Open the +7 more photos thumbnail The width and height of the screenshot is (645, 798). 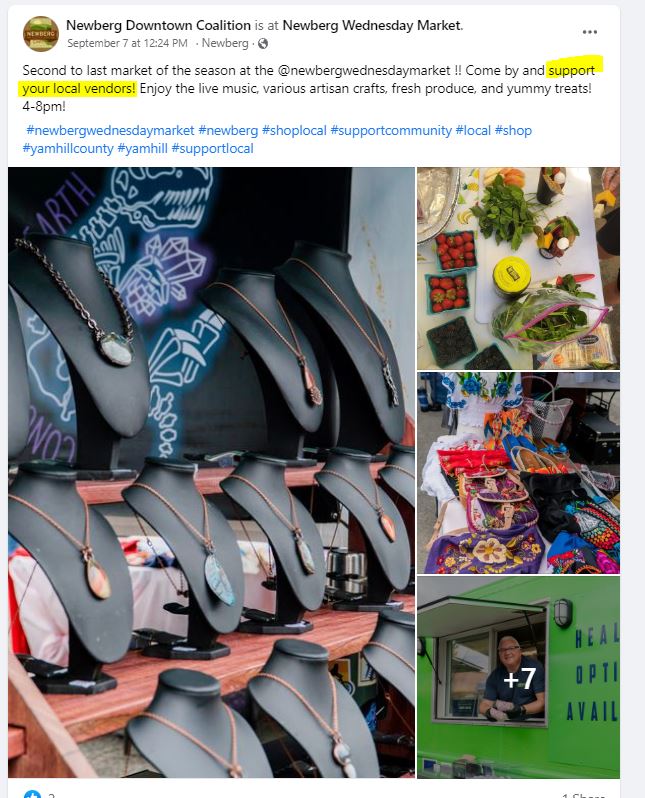518,677
